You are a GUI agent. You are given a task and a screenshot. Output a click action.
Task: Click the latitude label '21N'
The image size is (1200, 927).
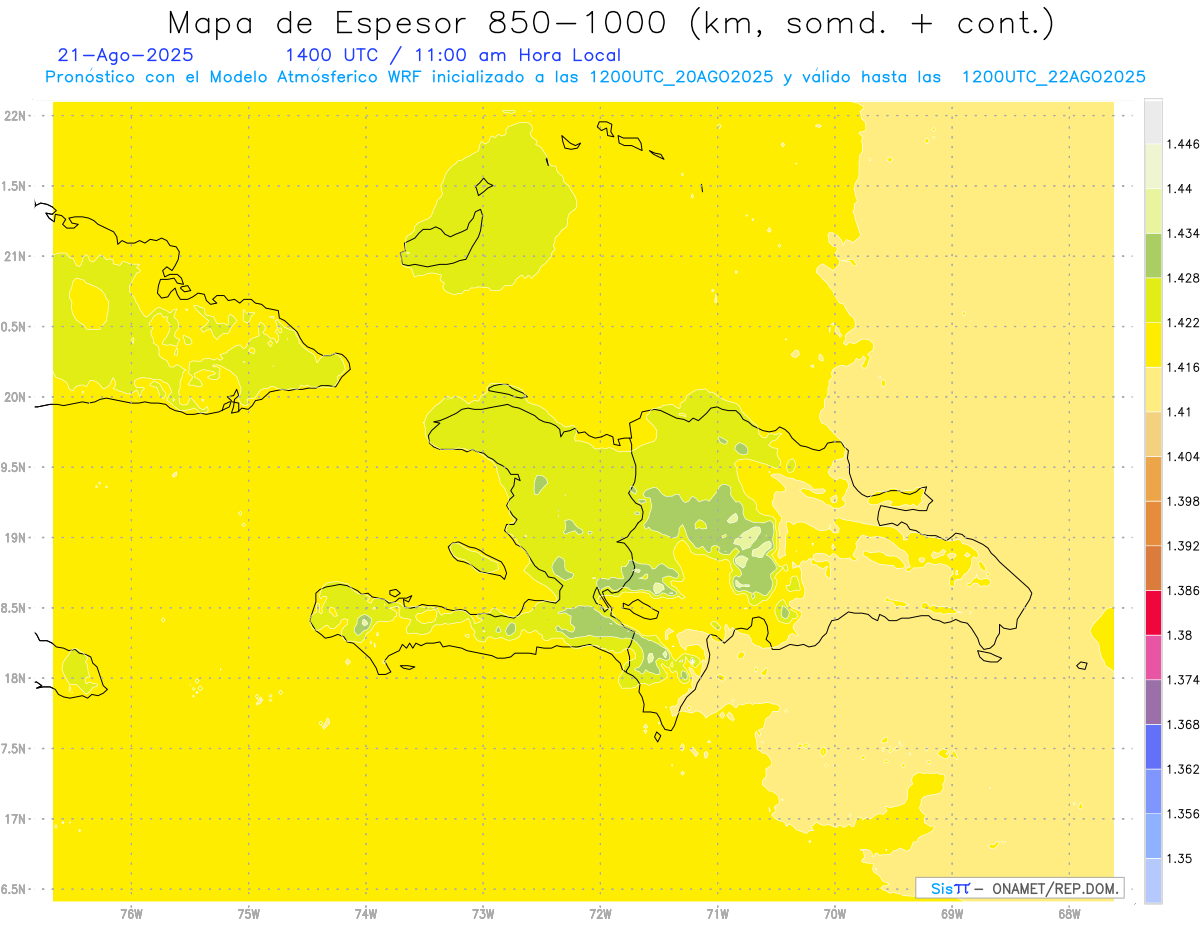[15, 257]
